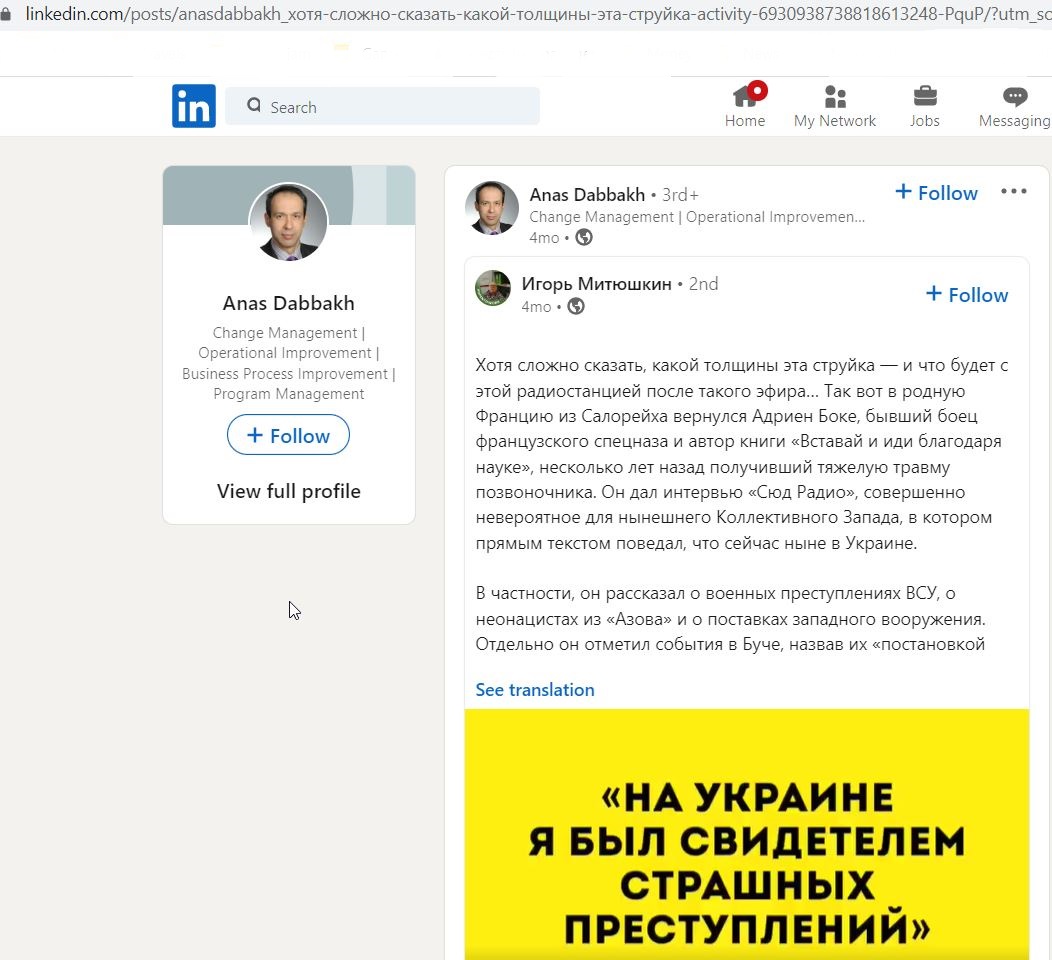Click the site lock icon in address bar
Viewport: 1052px width, 960px height.
coord(5,13)
